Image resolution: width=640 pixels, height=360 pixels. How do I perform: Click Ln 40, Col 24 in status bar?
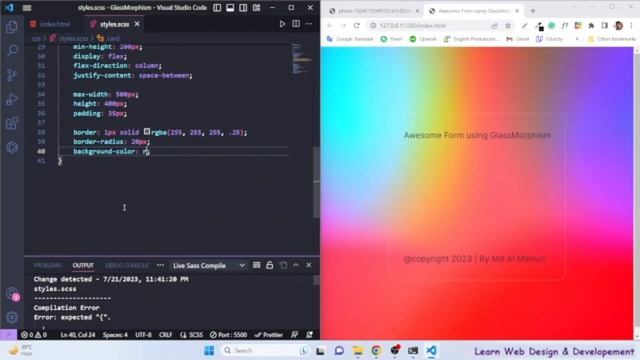tap(78, 335)
